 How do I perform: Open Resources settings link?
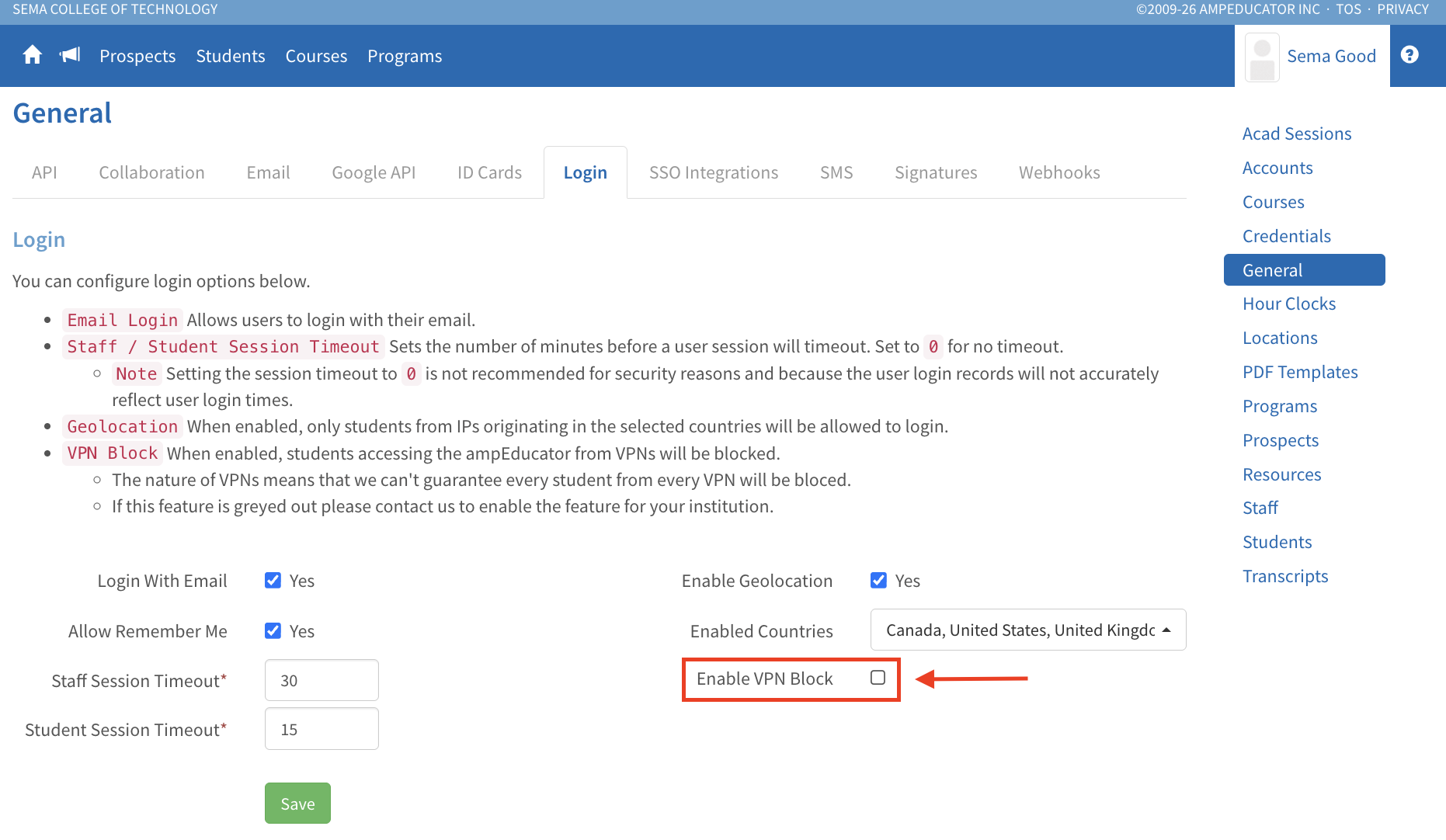[x=1281, y=474]
